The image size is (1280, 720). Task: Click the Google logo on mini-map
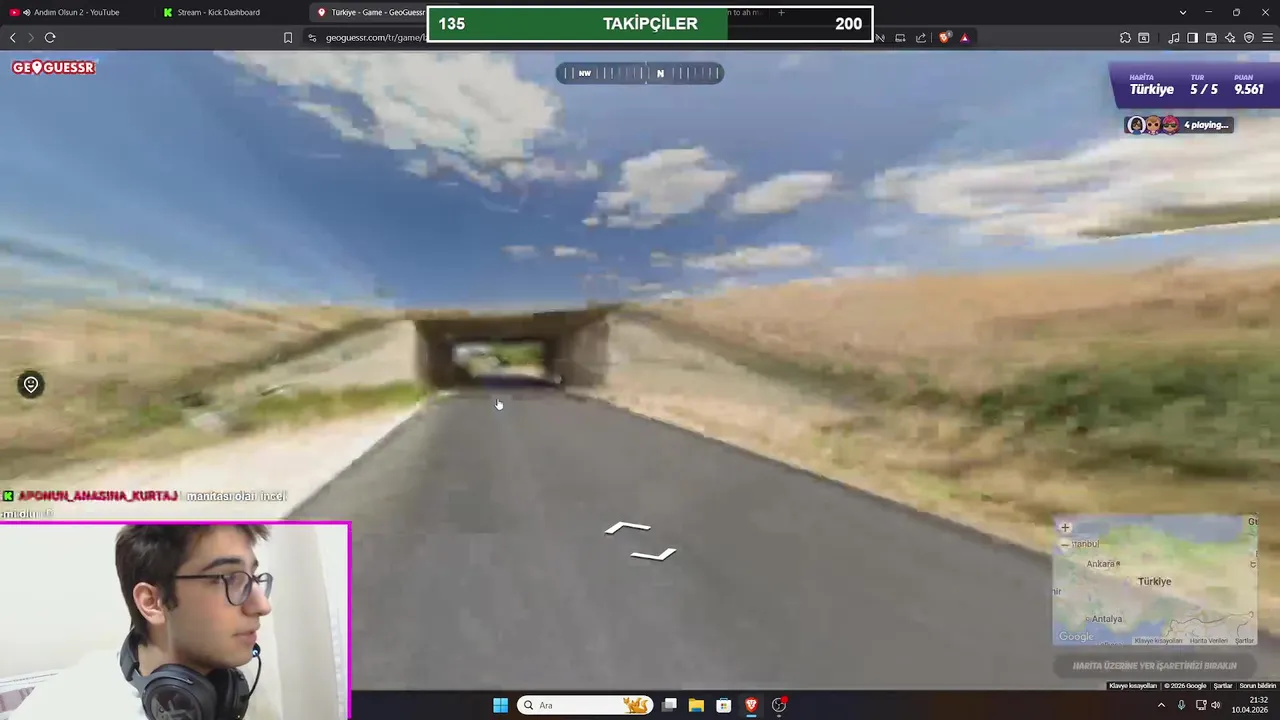pos(1076,637)
